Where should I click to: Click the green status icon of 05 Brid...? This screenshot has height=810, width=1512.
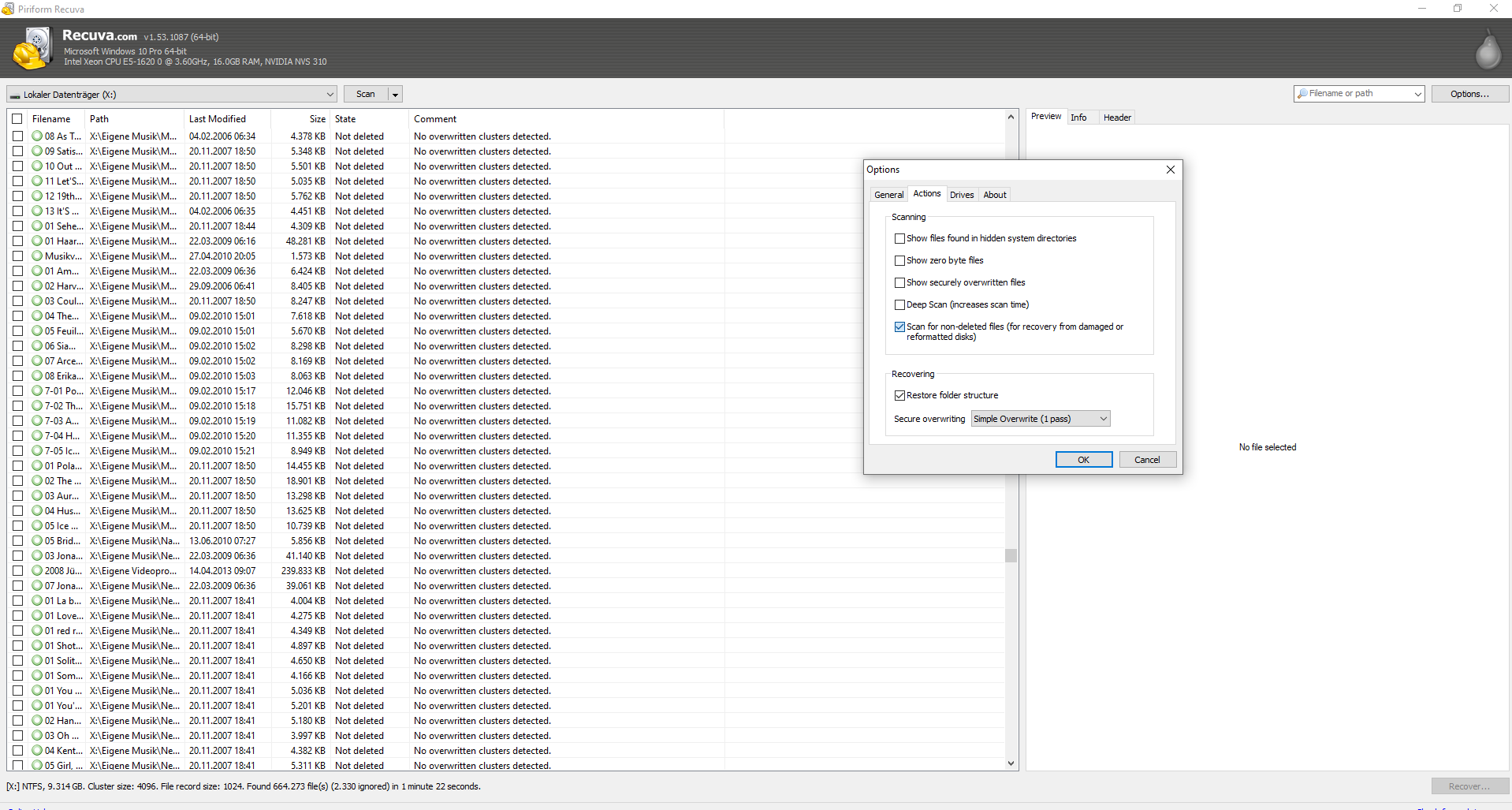(x=37, y=541)
